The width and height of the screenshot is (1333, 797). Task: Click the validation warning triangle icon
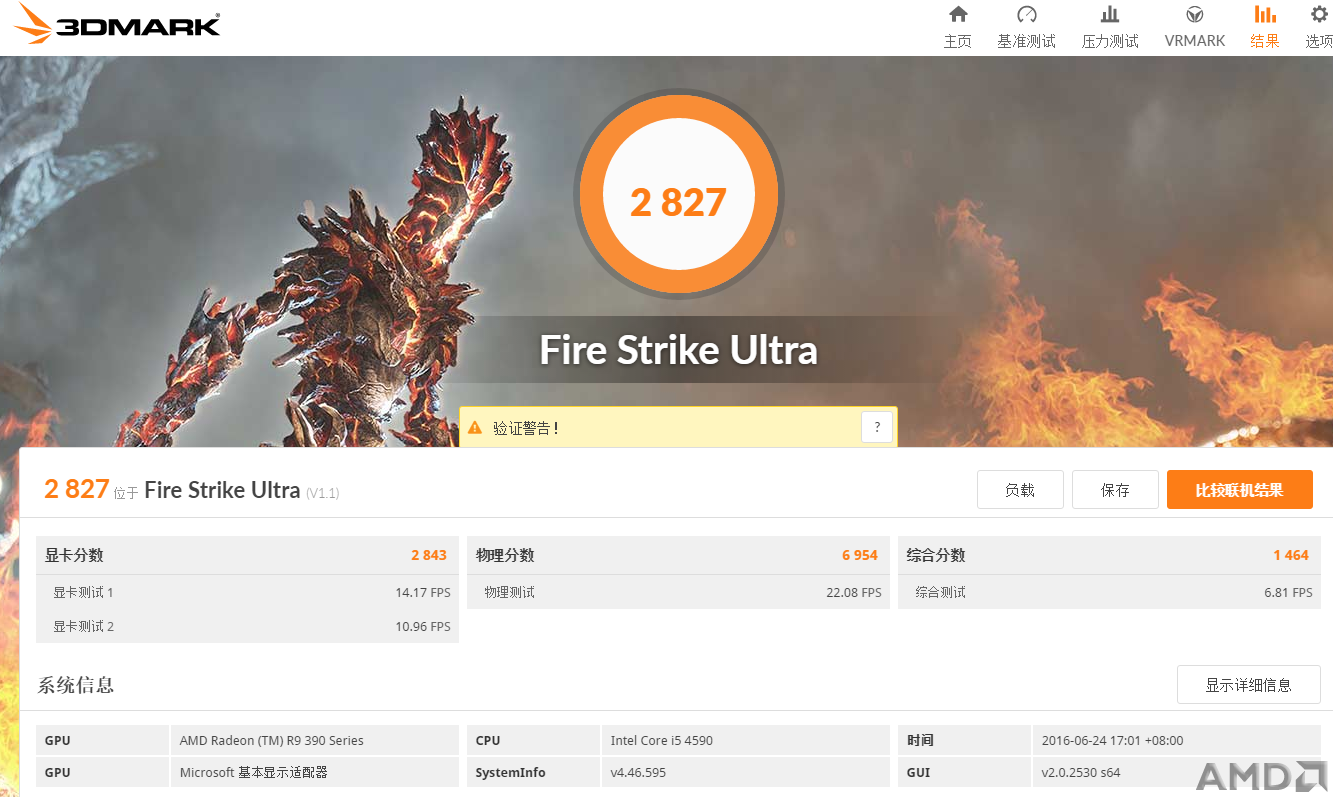coord(475,427)
